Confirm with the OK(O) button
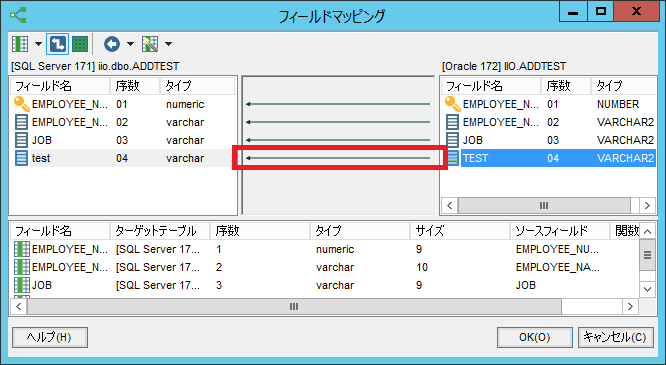This screenshot has width=666, height=365. point(535,337)
